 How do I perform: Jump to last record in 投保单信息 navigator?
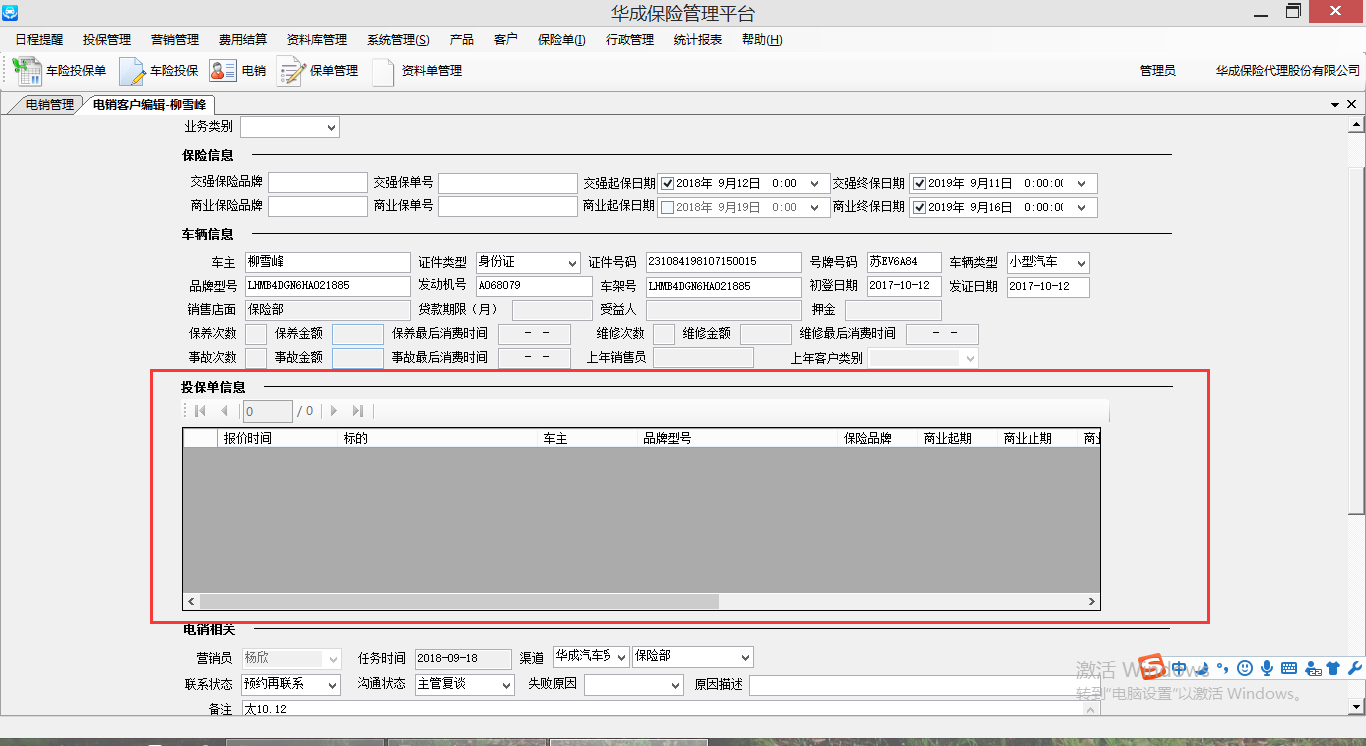click(x=358, y=411)
